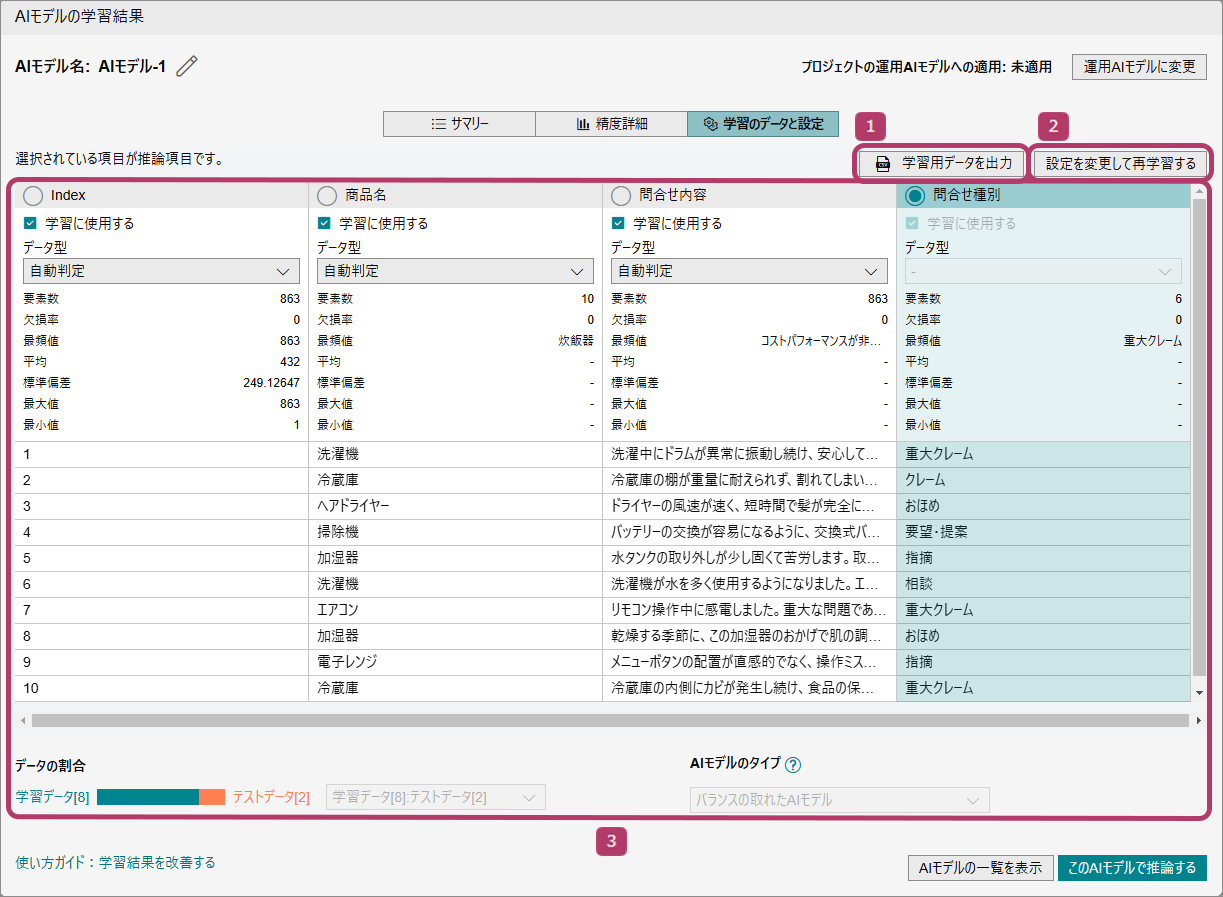1223x897 pixels.
Task: Select the 商品名 column radio button
Action: pos(327,195)
